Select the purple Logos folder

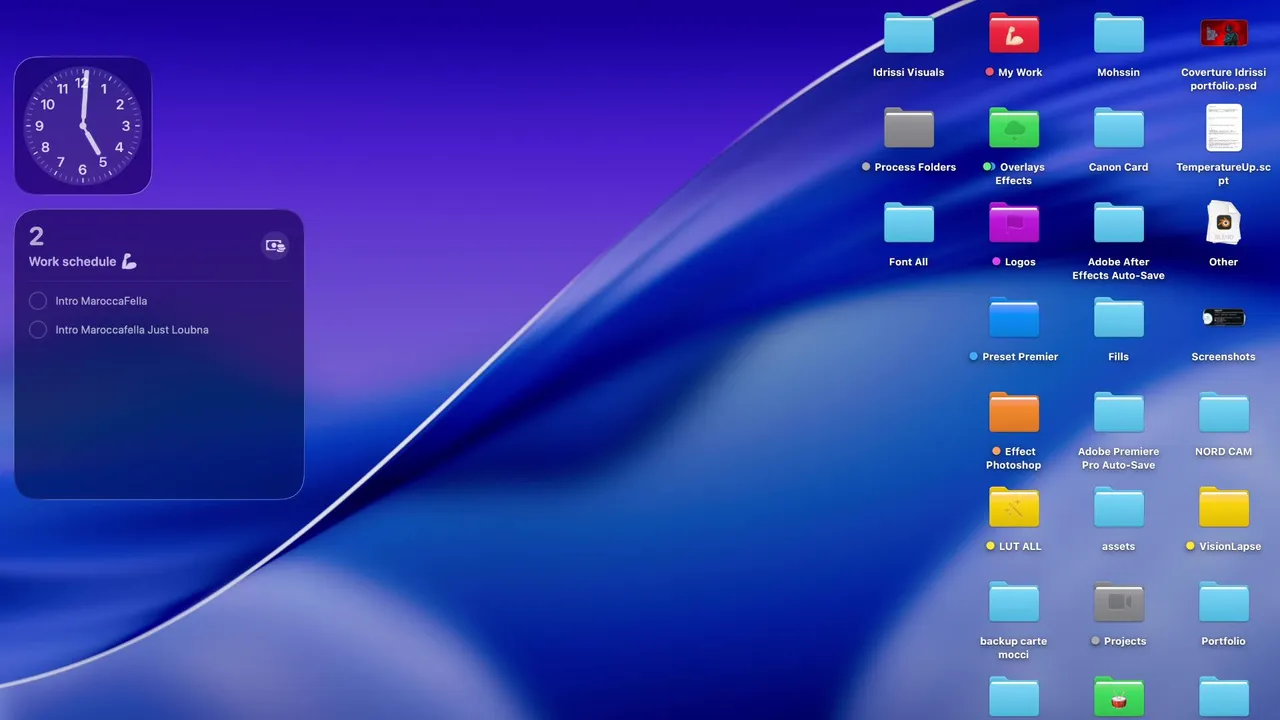(1014, 223)
